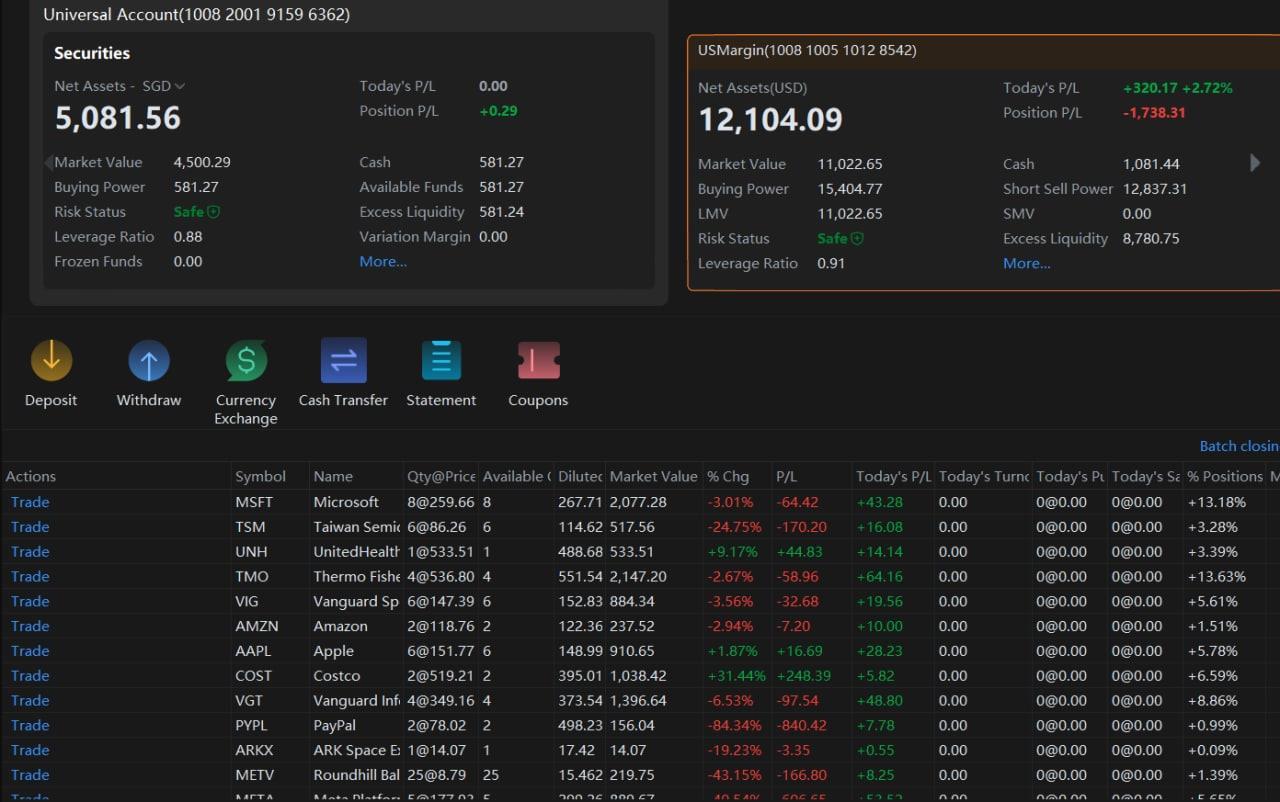The image size is (1280, 802).
Task: Click More link in USMargin card
Action: coord(1027,264)
